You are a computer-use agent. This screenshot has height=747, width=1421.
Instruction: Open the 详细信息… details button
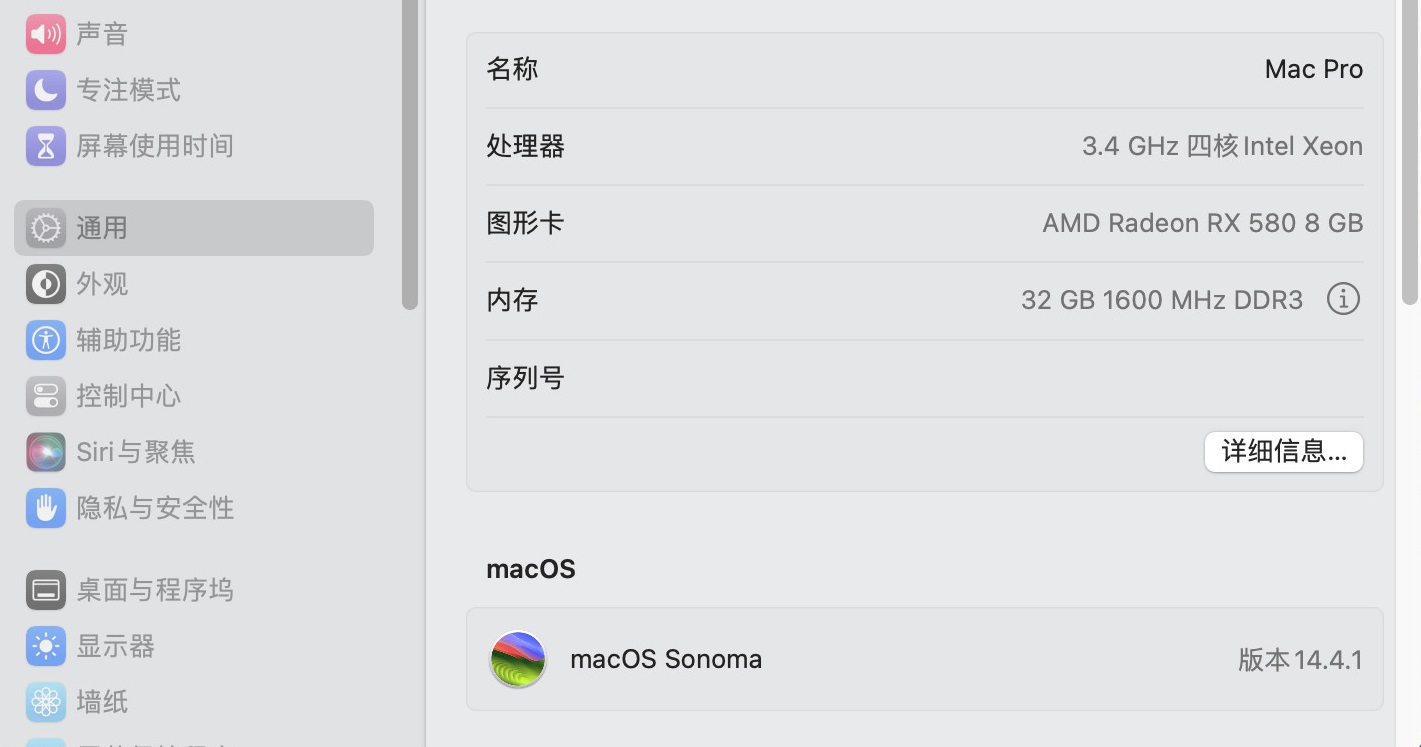[1283, 452]
